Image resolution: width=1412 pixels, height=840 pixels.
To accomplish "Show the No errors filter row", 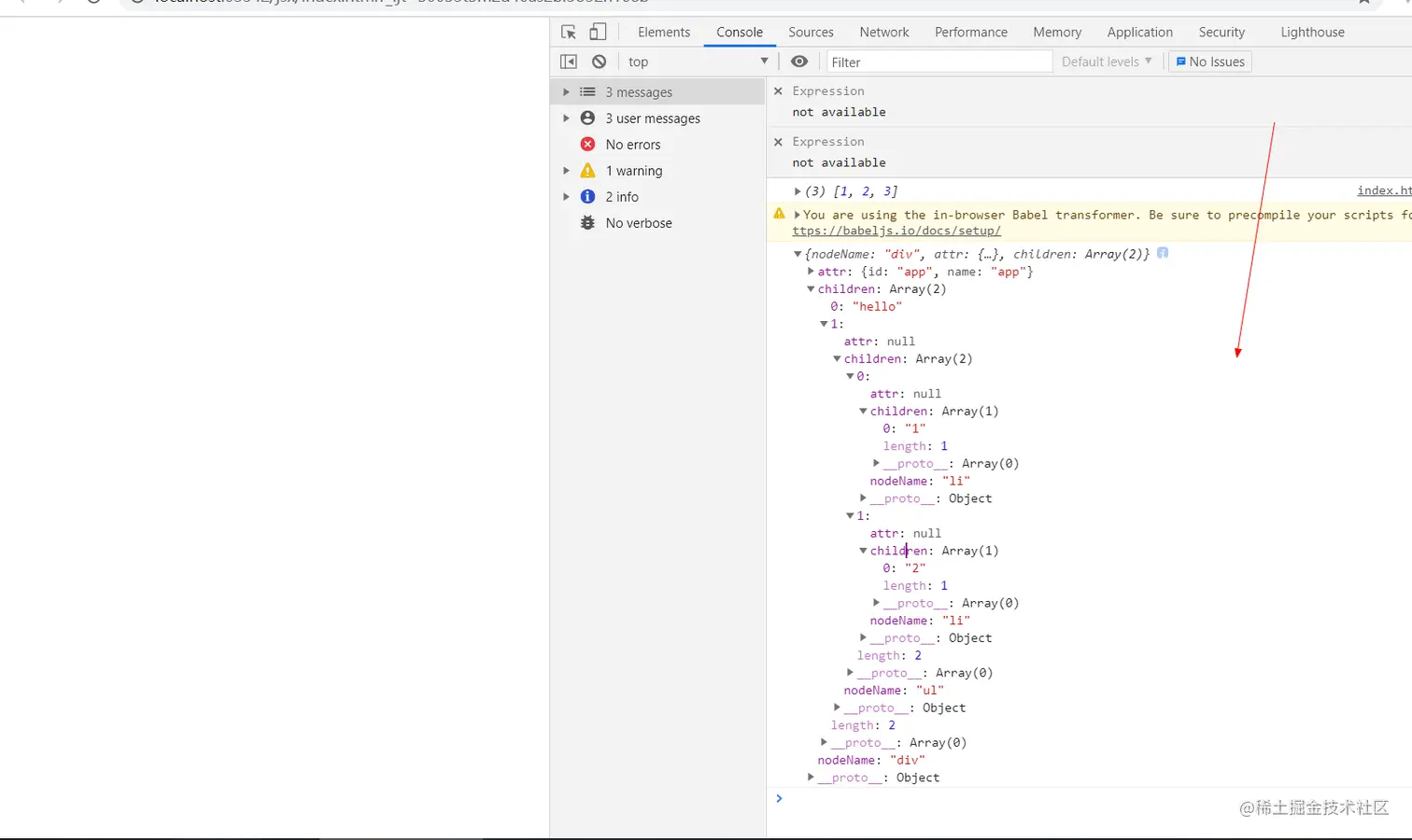I will (x=632, y=145).
